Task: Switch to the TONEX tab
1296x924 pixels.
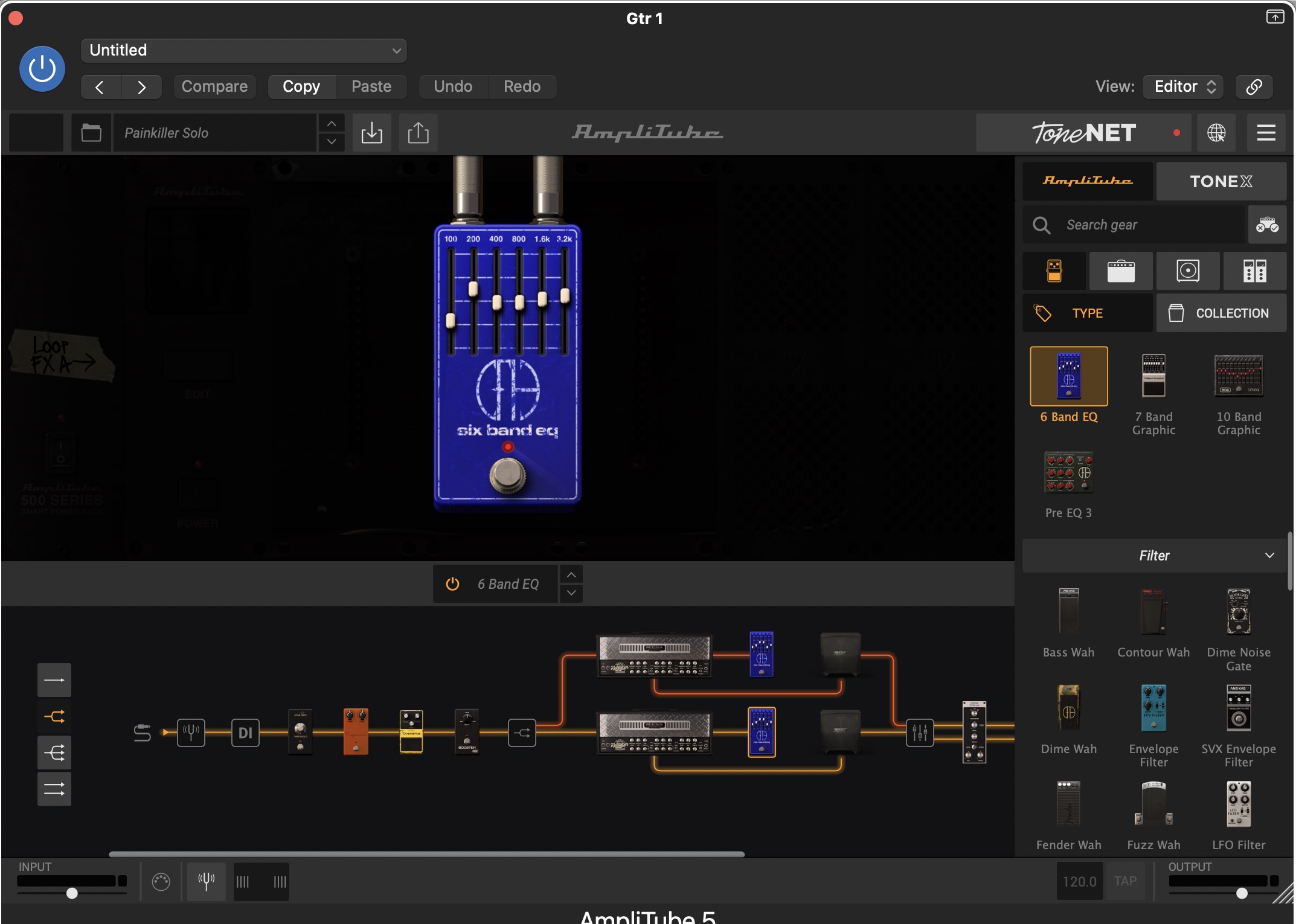Action: pyautogui.click(x=1221, y=181)
